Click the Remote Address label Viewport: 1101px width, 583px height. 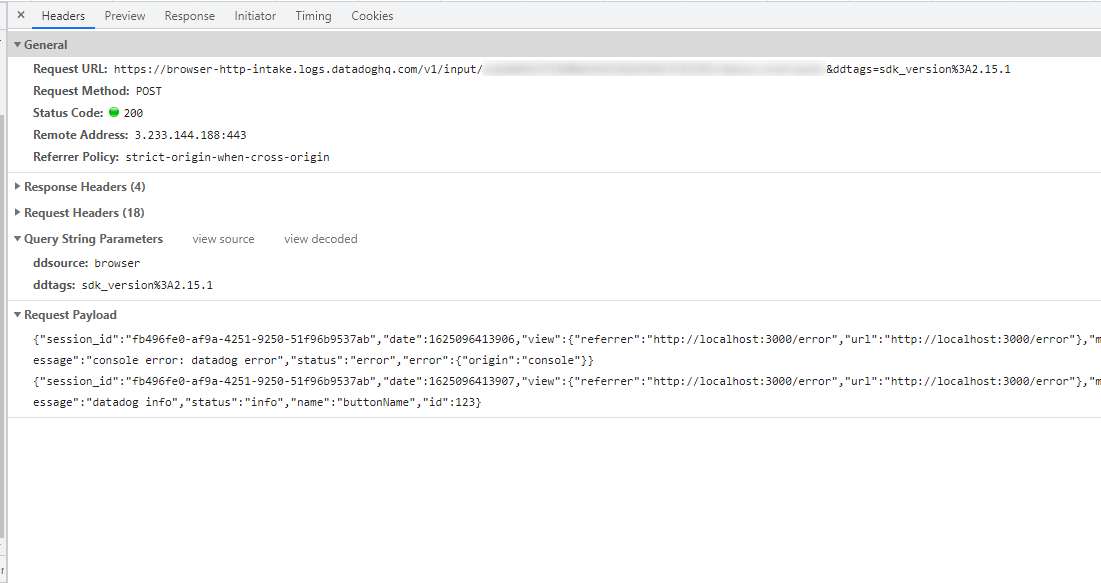click(x=81, y=135)
